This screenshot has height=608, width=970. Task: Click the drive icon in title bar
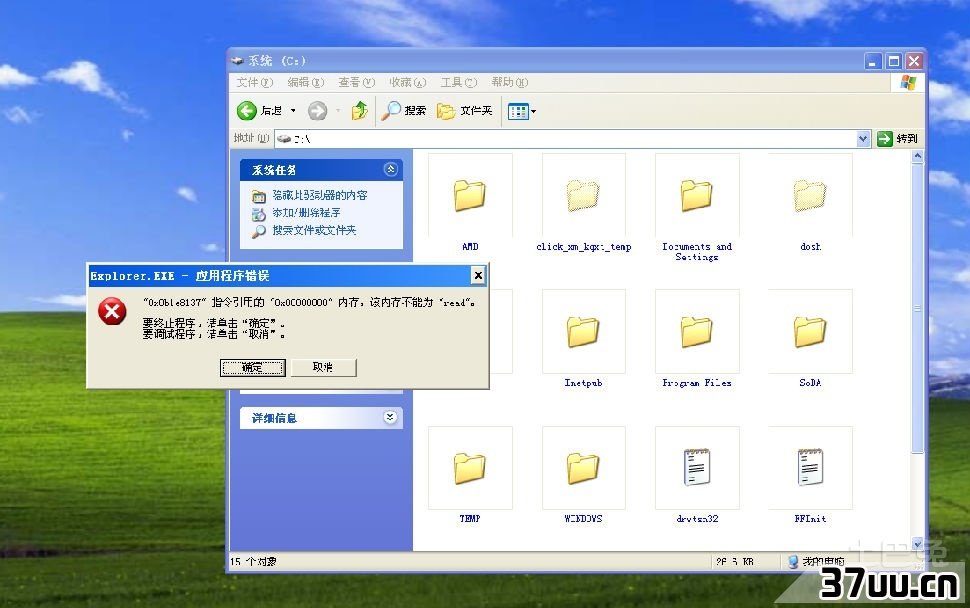tap(237, 61)
